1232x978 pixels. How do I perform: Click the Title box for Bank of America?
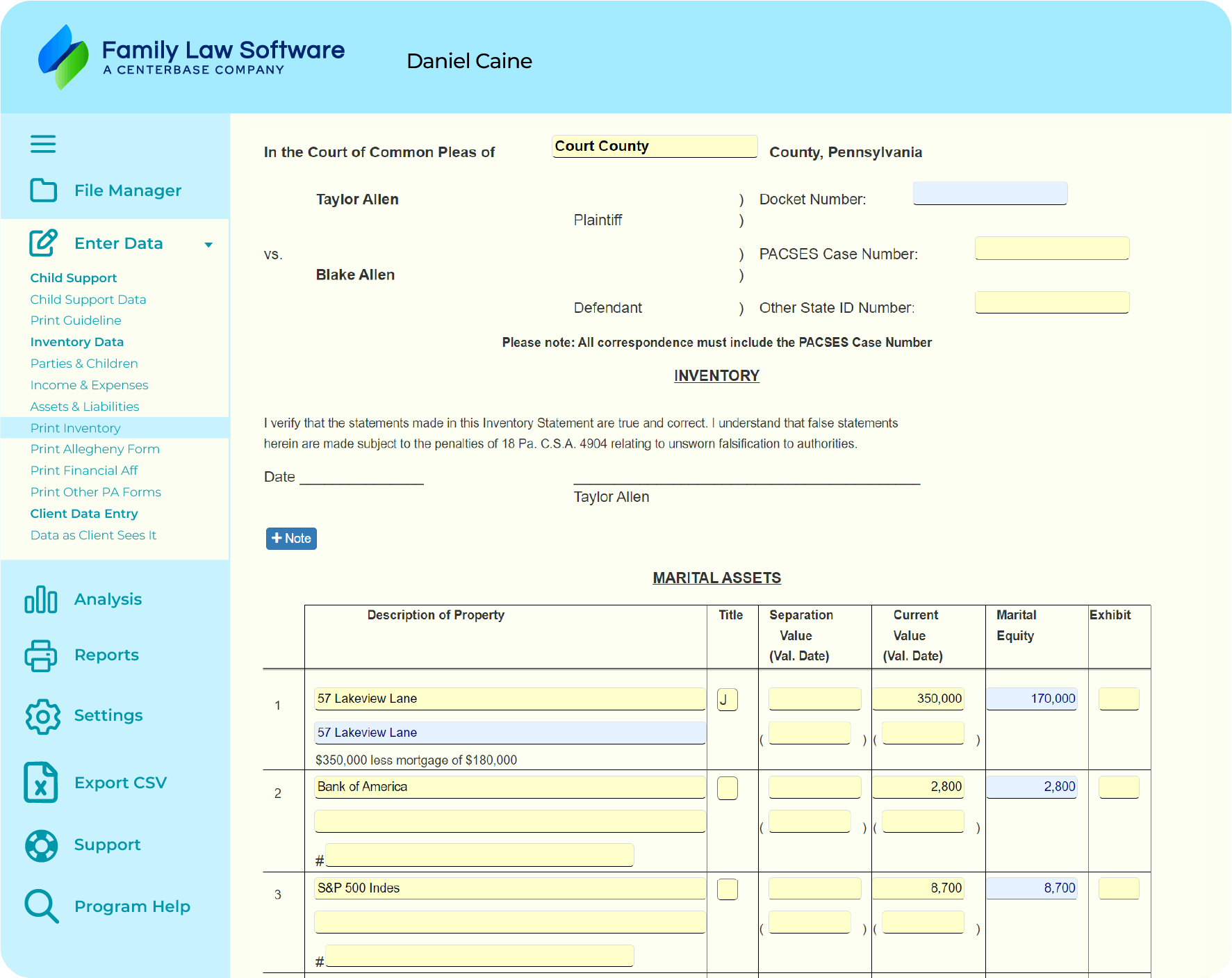tap(727, 788)
